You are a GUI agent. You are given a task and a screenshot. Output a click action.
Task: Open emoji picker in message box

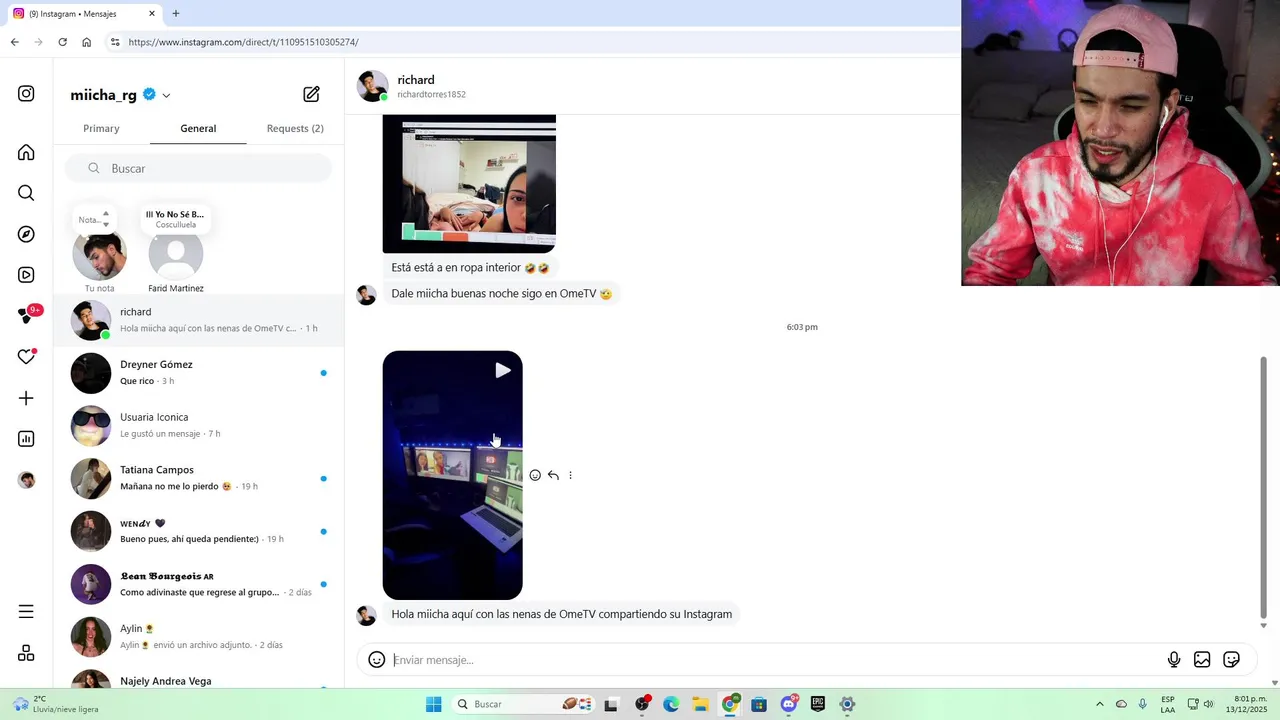click(x=377, y=660)
